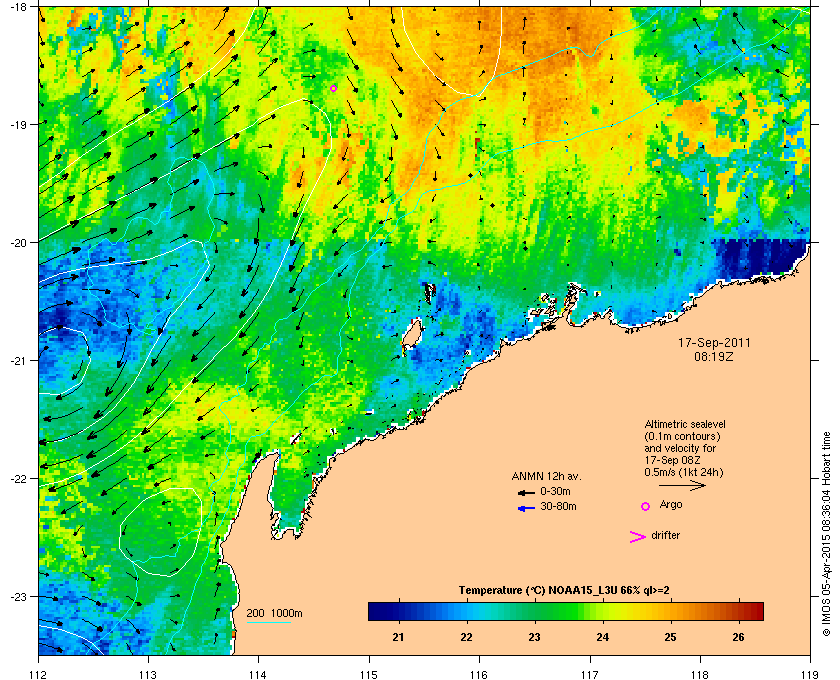Click the latitude axis label -21
This screenshot has height=680, width=840.
pyautogui.click(x=17, y=361)
